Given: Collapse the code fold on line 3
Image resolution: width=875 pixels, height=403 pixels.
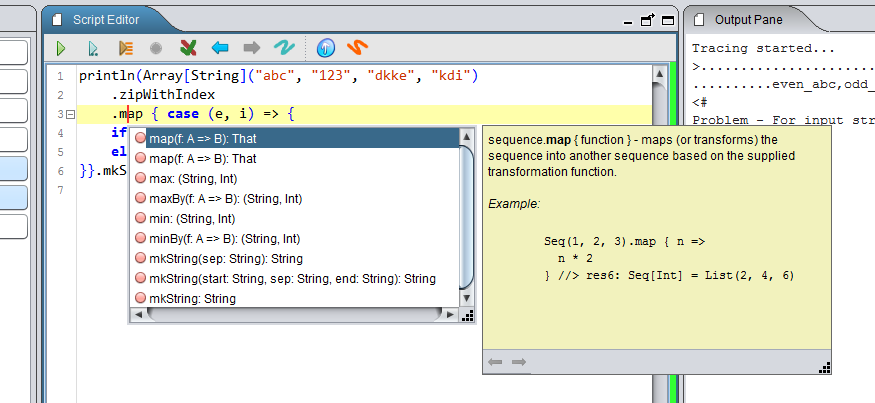Looking at the screenshot, I should point(70,114).
